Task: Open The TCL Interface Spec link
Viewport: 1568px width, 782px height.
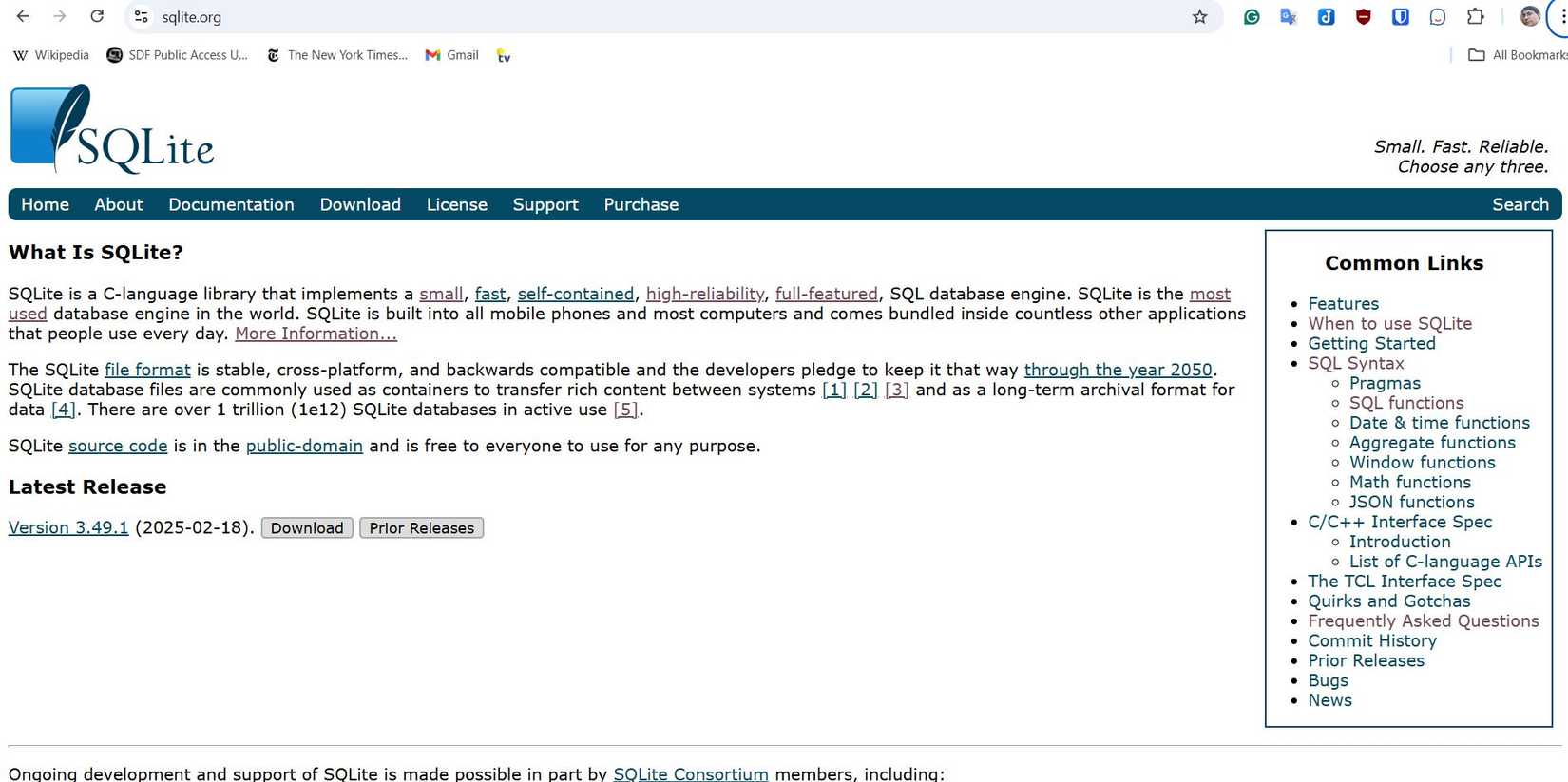Action: [x=1405, y=582]
